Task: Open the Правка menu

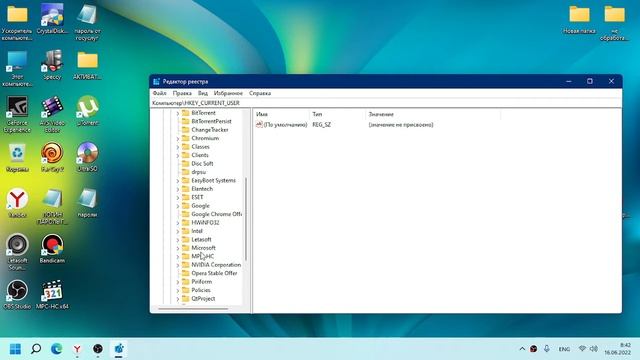Action: [182, 93]
